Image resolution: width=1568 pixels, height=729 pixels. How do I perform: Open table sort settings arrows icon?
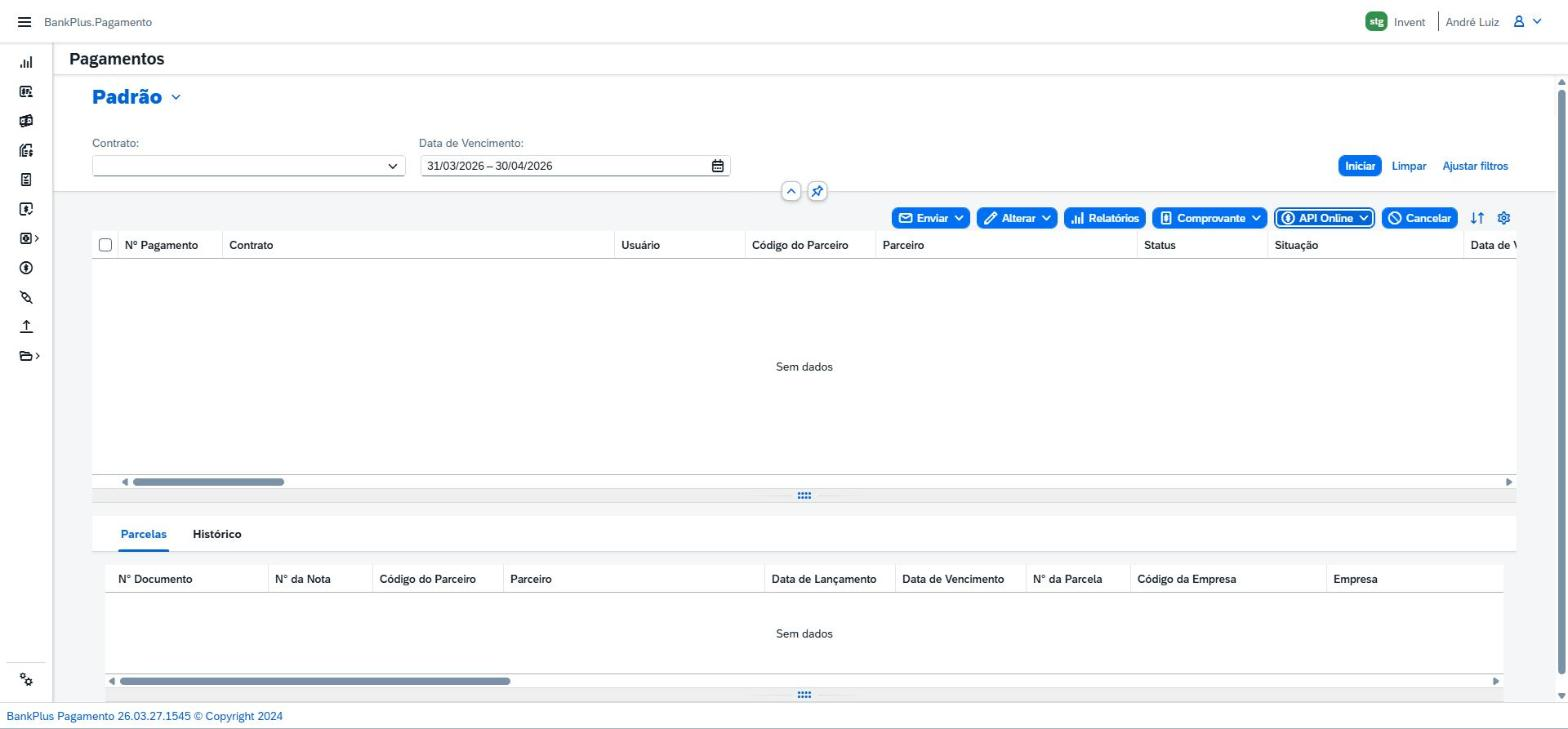[1477, 218]
